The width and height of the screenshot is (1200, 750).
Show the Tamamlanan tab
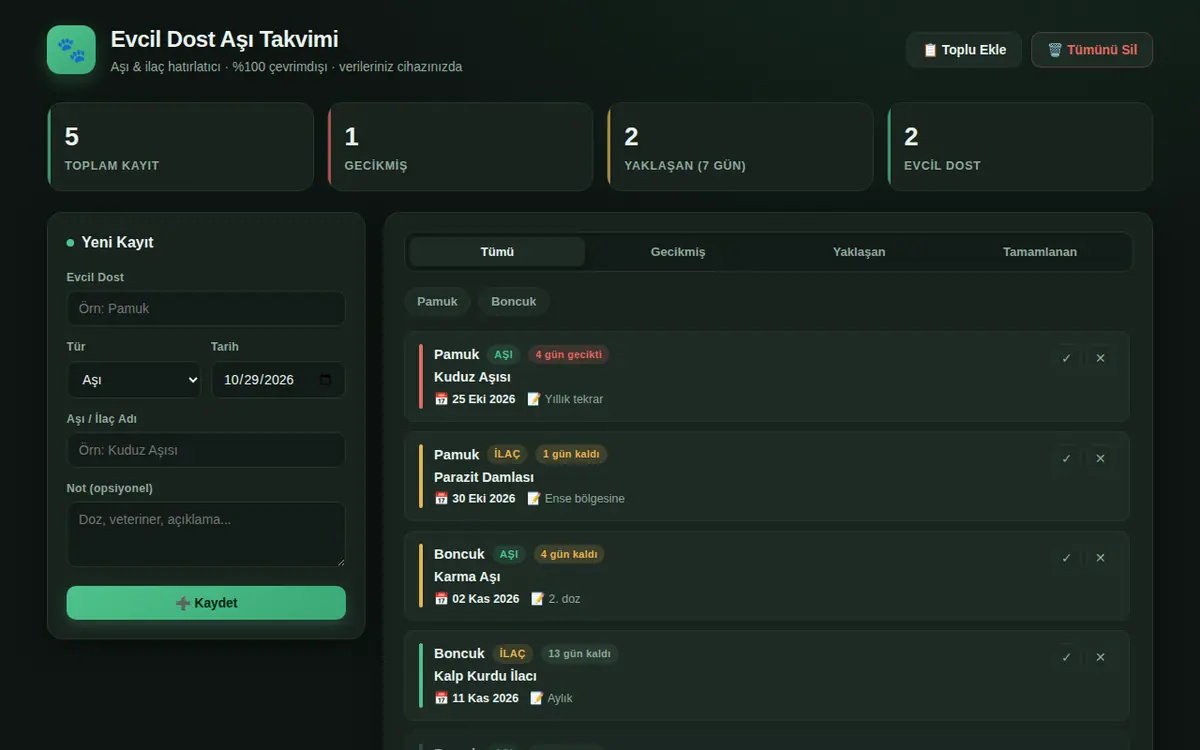click(1040, 252)
